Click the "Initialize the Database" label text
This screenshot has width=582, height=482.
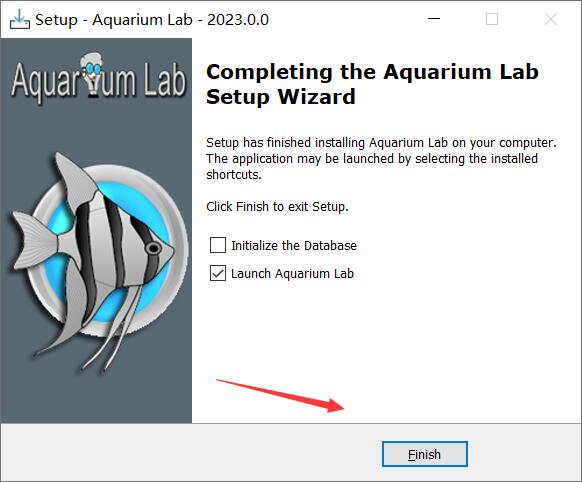294,245
